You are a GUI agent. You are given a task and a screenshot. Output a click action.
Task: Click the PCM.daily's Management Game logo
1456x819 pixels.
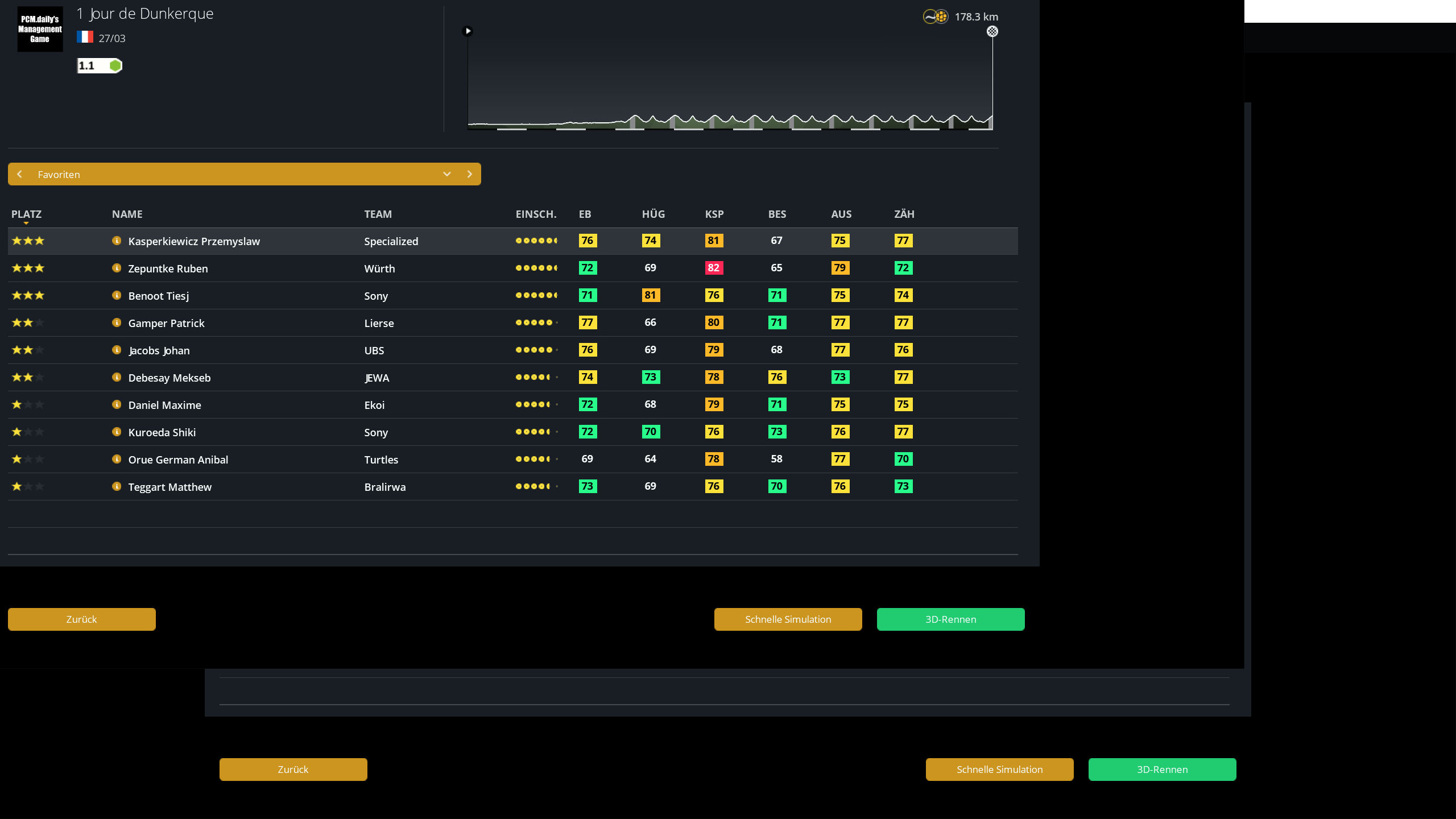coord(40,29)
